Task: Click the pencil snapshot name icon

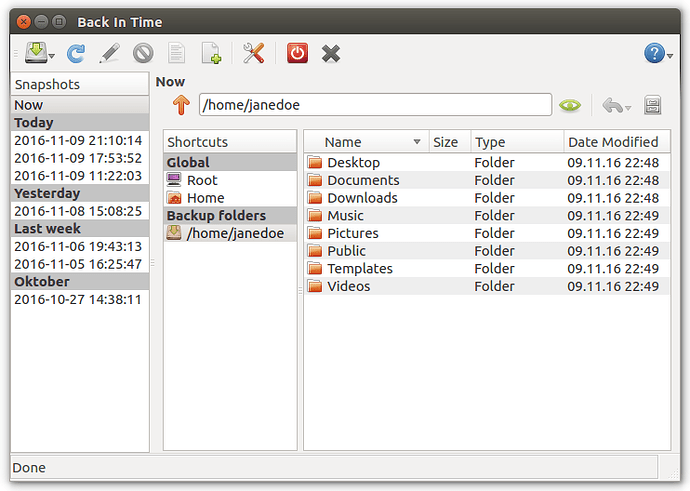Action: [110, 54]
